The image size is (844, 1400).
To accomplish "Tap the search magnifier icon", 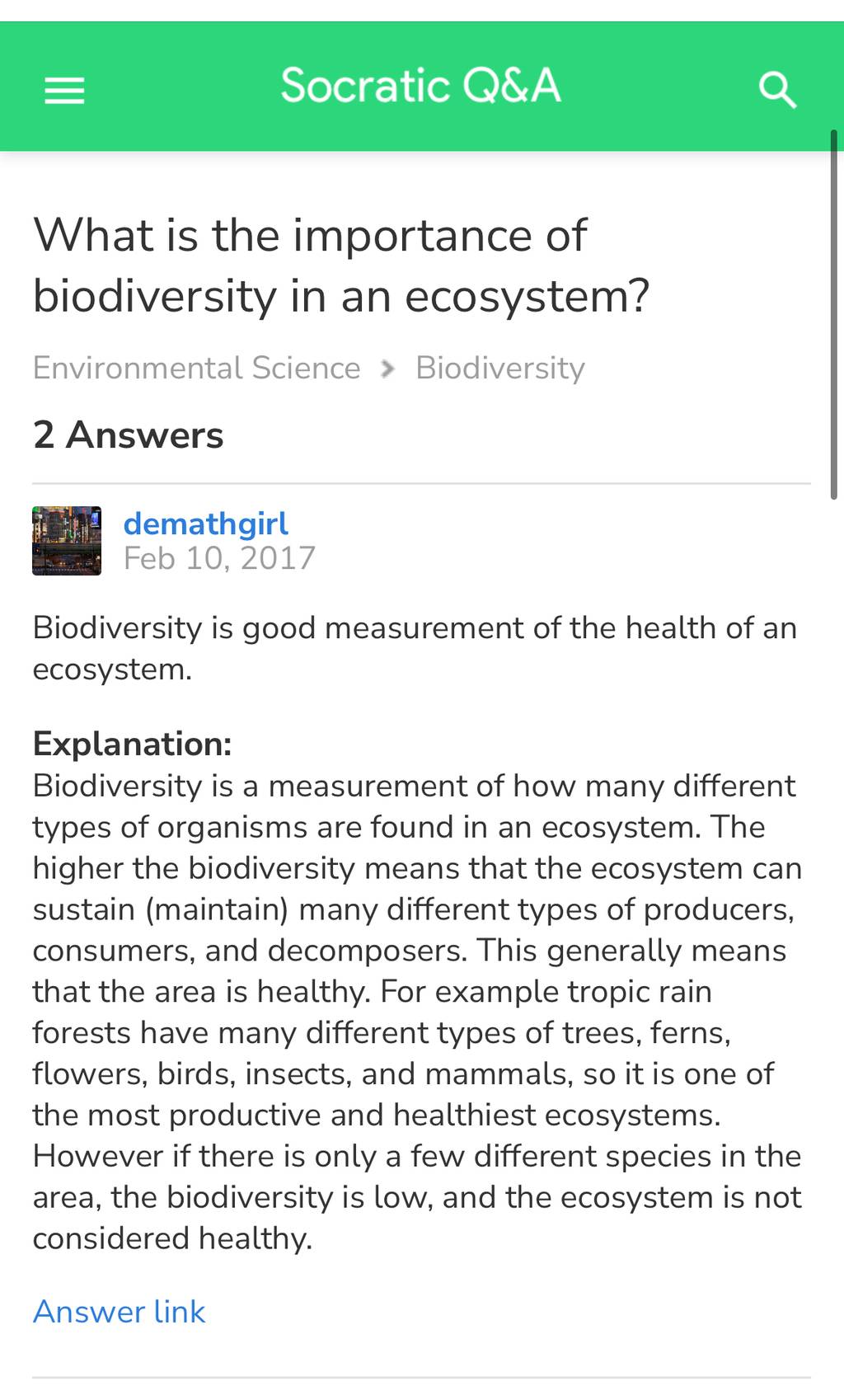I will (x=777, y=89).
